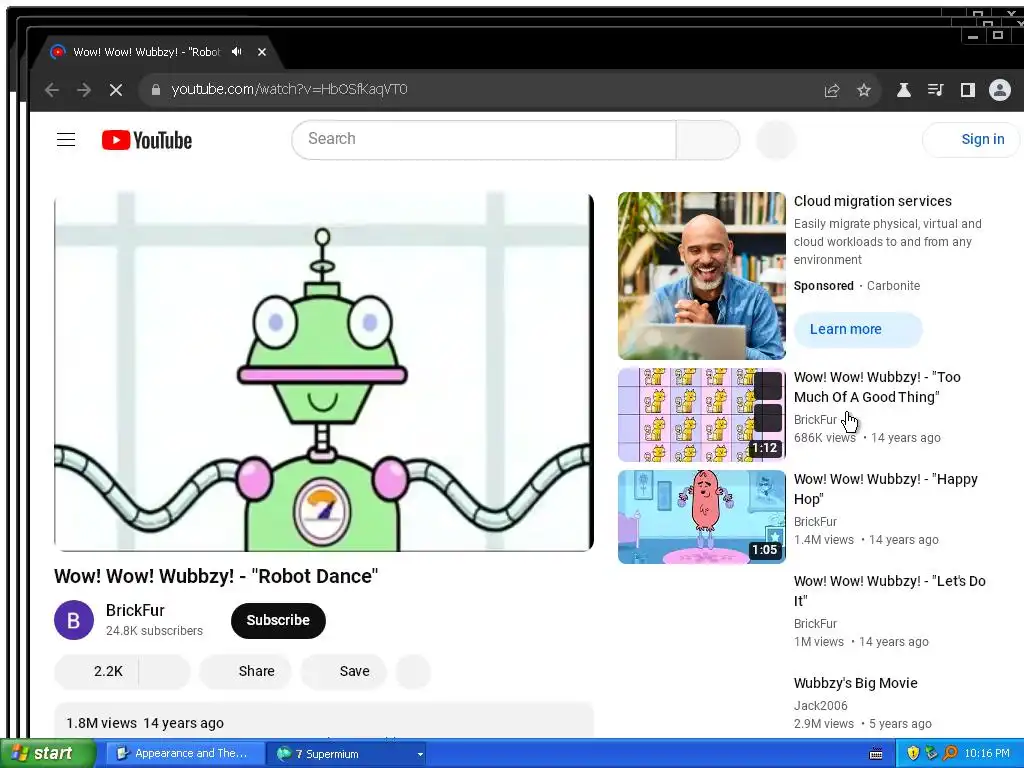Image resolution: width=1024 pixels, height=768 pixels.
Task: Open the browser profile avatar
Action: [x=1000, y=90]
